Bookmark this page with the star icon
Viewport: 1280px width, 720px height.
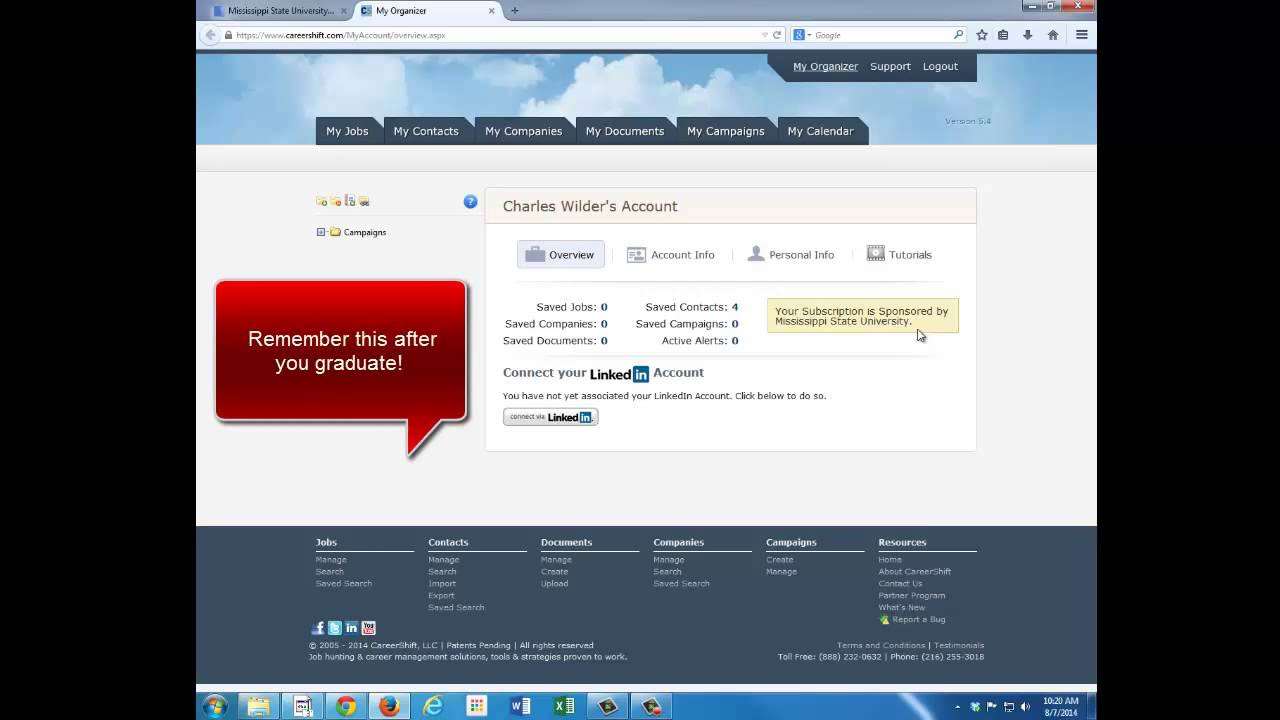point(982,35)
